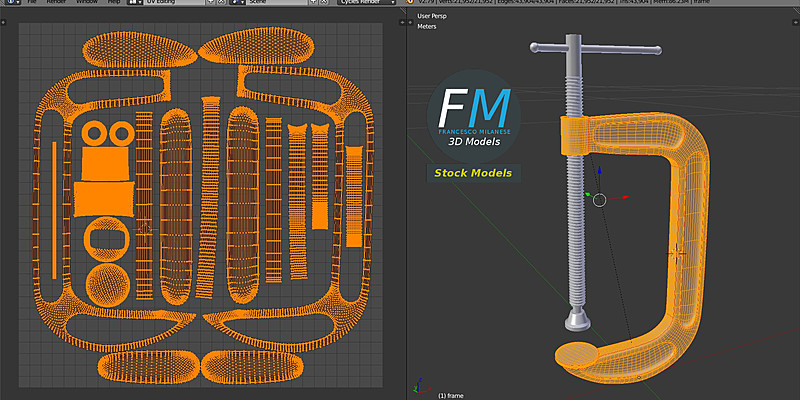Click the Verts count in the stats bar

pyautogui.click(x=467, y=2)
